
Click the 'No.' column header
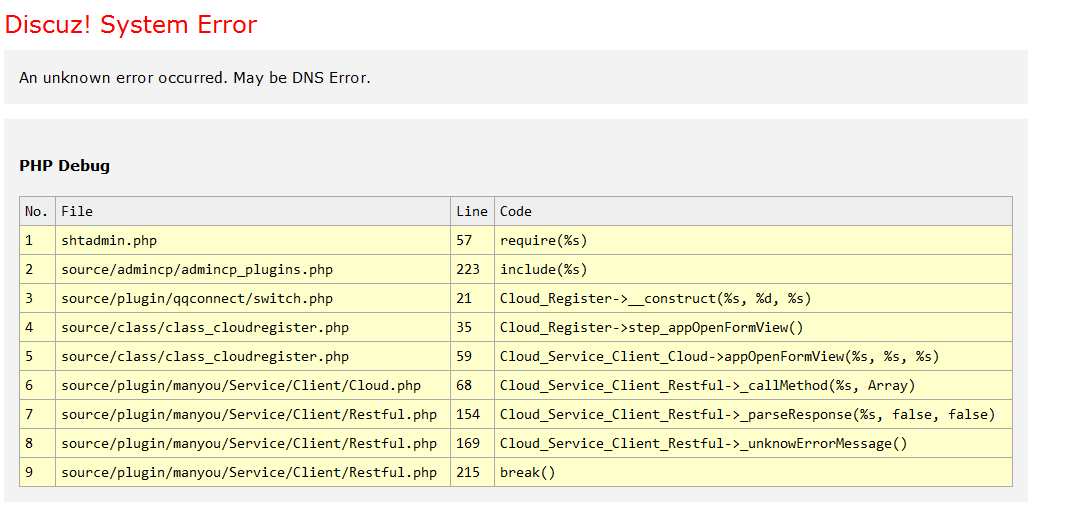[38, 211]
